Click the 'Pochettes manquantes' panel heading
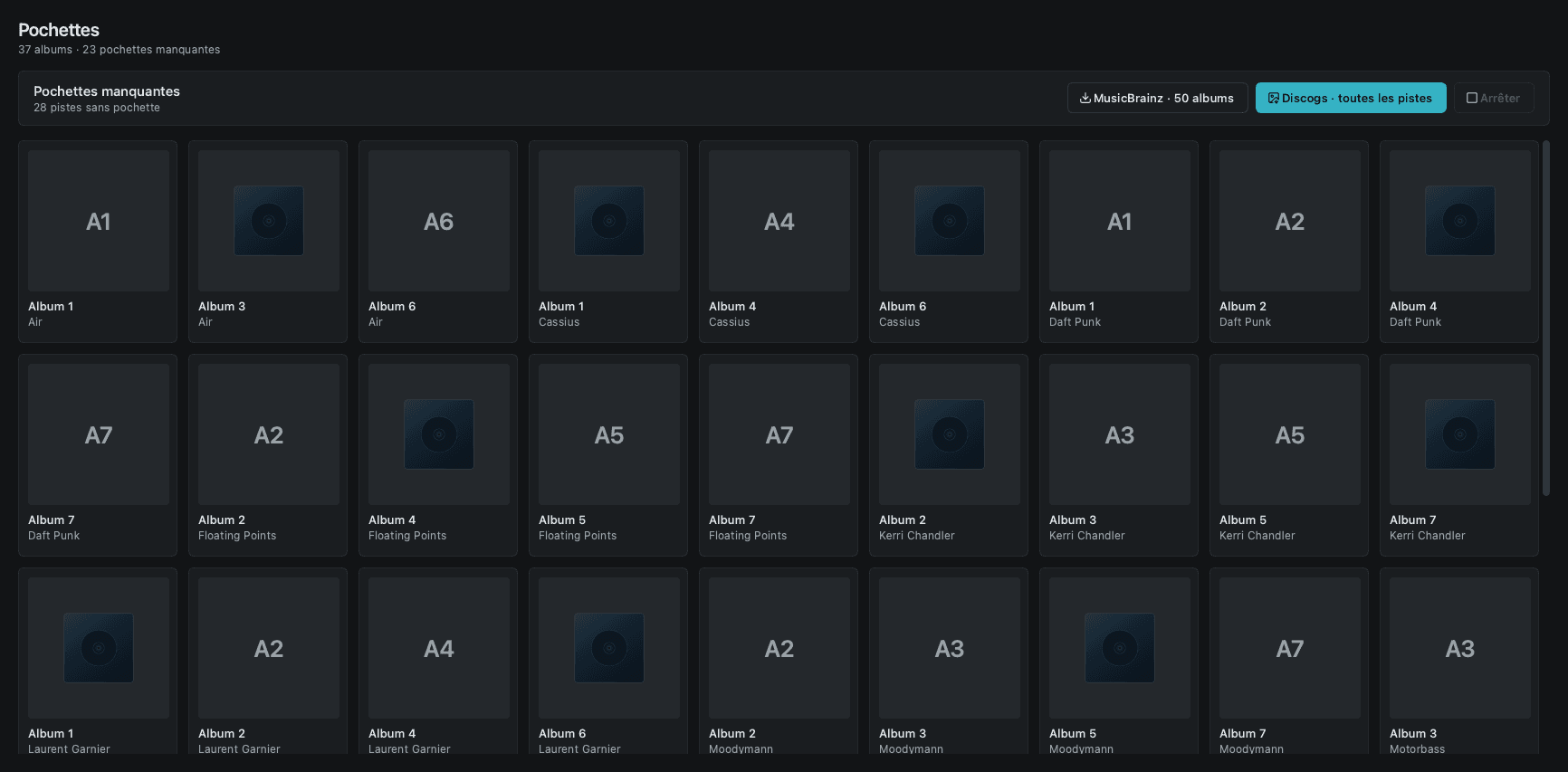Viewport: 1568px width, 772px height. point(107,91)
